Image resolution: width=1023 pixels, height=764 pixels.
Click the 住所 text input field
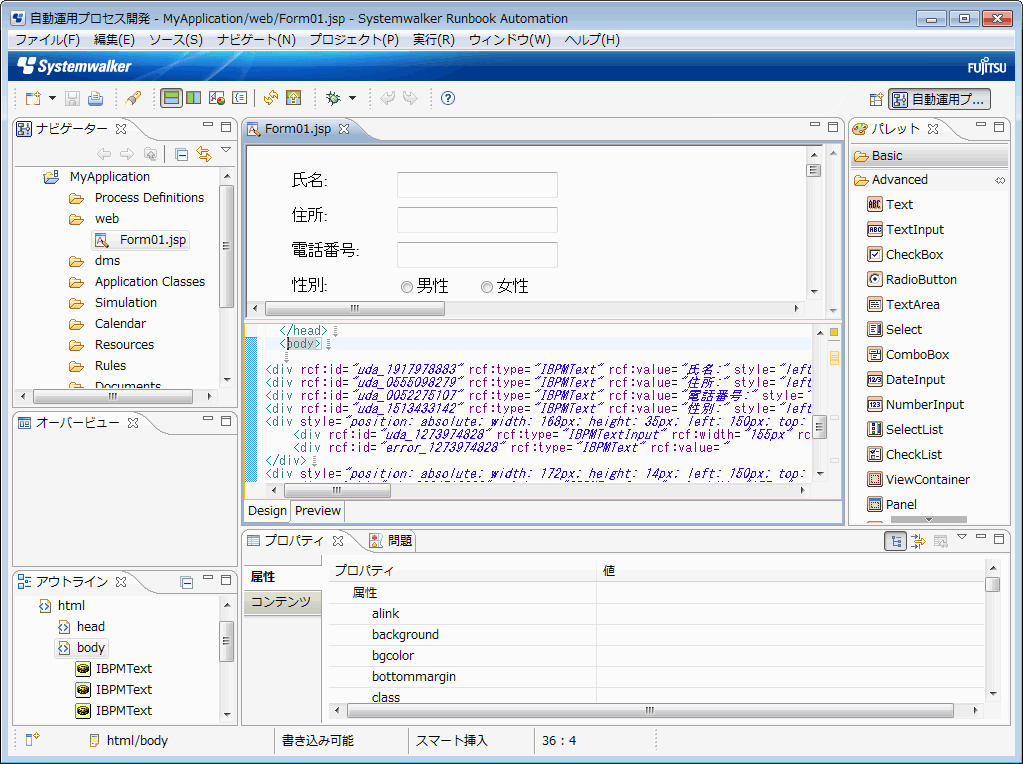[x=477, y=220]
